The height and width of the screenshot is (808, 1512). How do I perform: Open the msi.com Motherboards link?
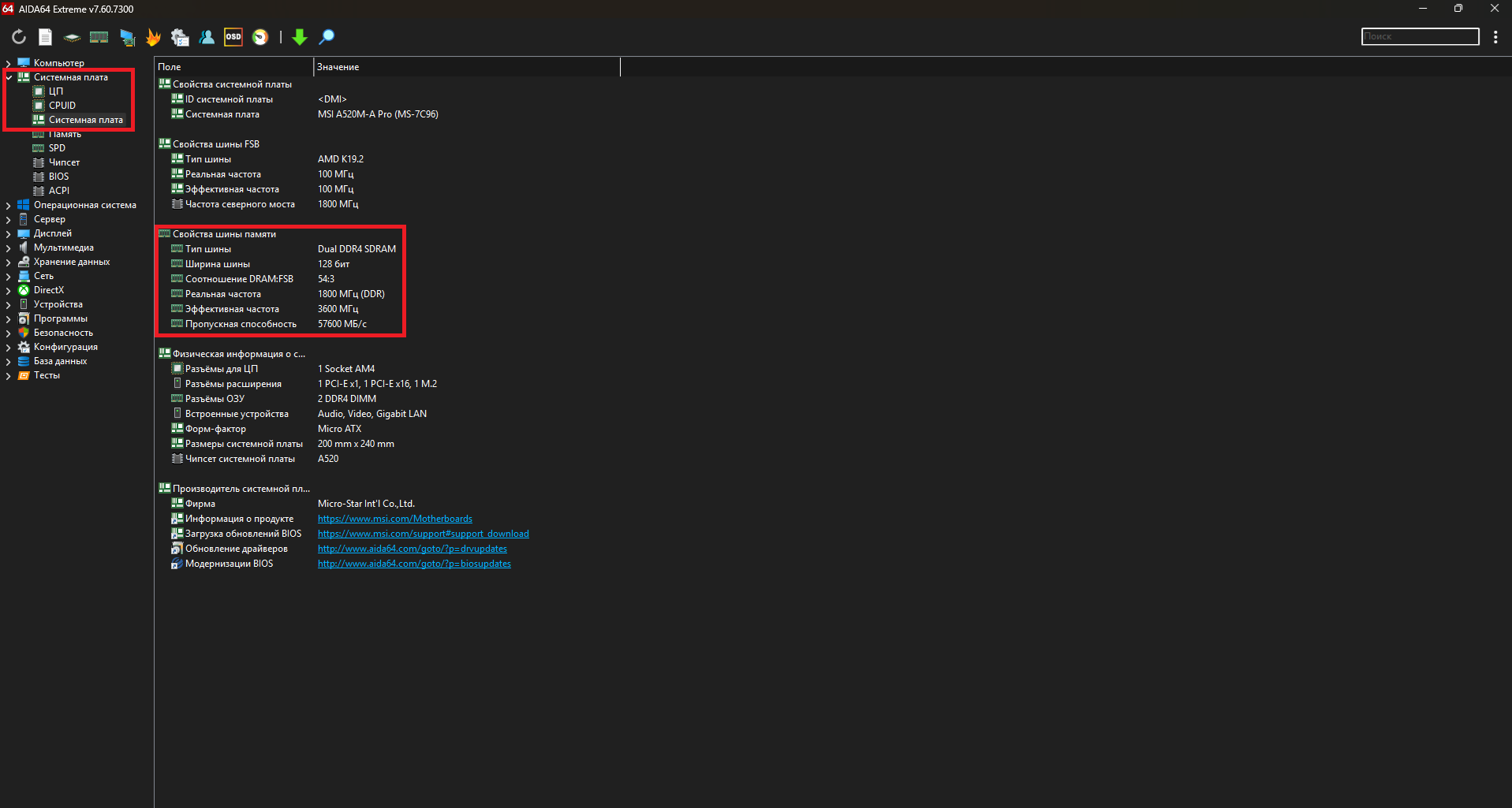coord(394,519)
